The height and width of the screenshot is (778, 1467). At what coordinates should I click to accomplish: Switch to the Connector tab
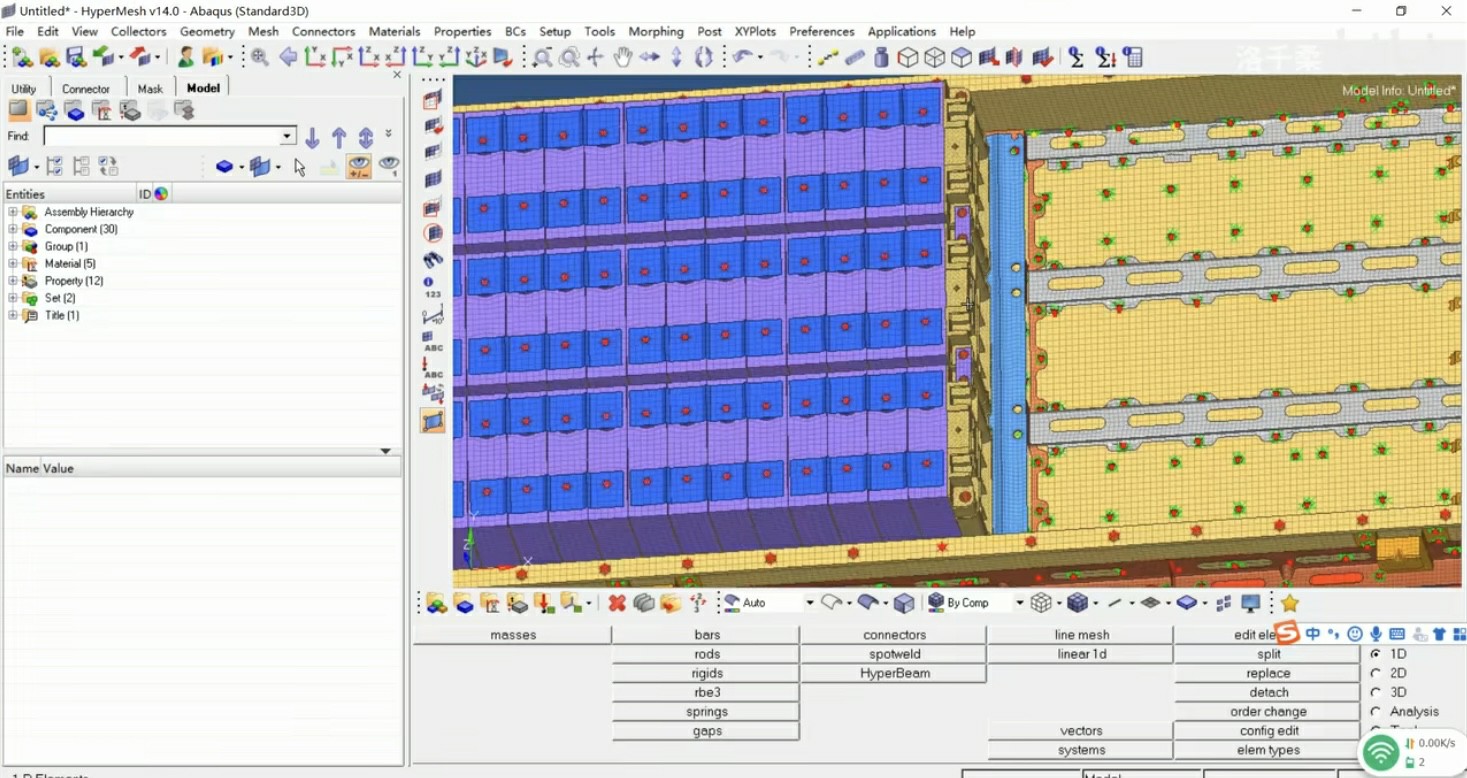tap(86, 89)
